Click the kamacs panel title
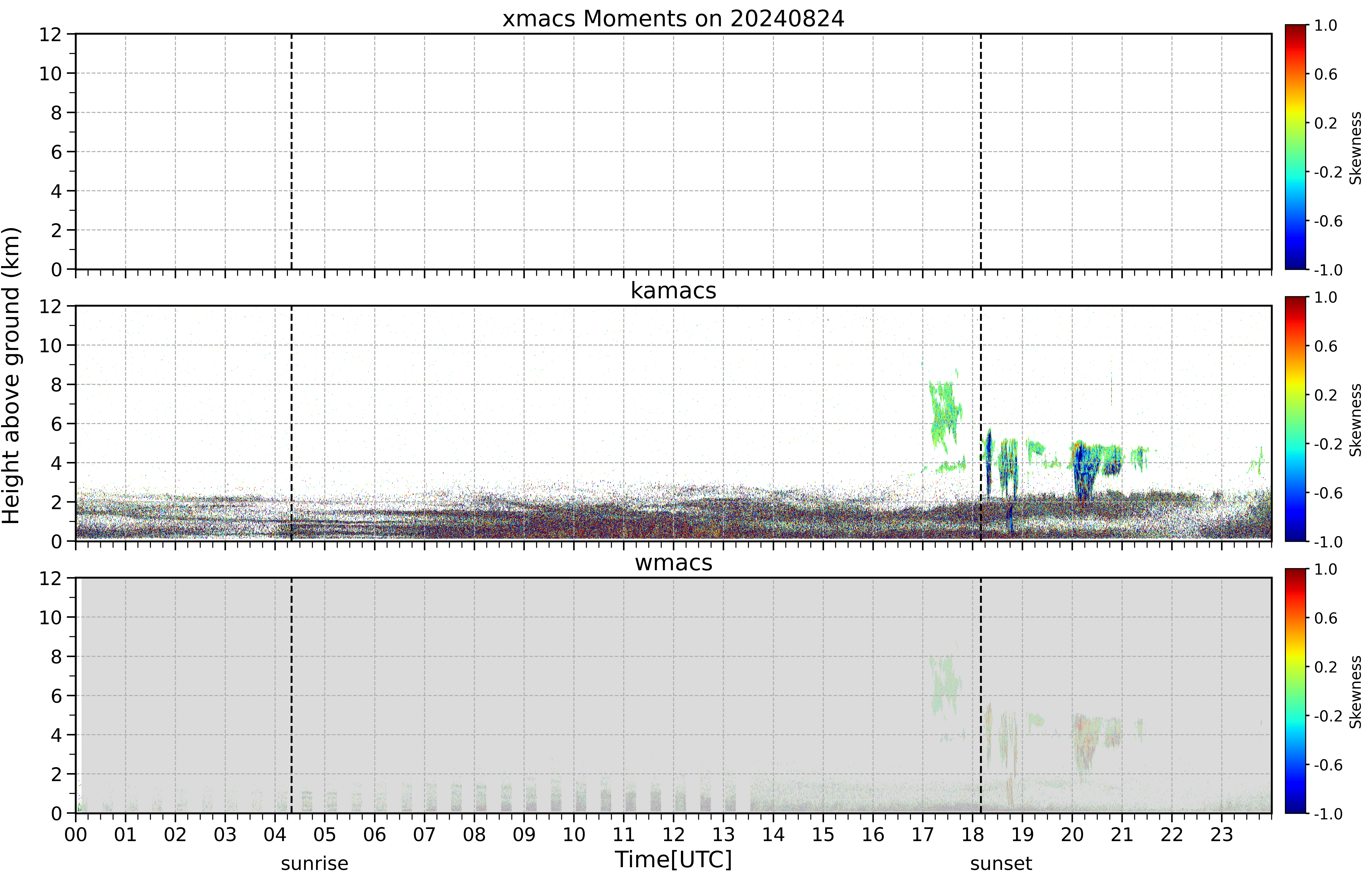This screenshot has height=883, width=1372. pyautogui.click(x=673, y=291)
